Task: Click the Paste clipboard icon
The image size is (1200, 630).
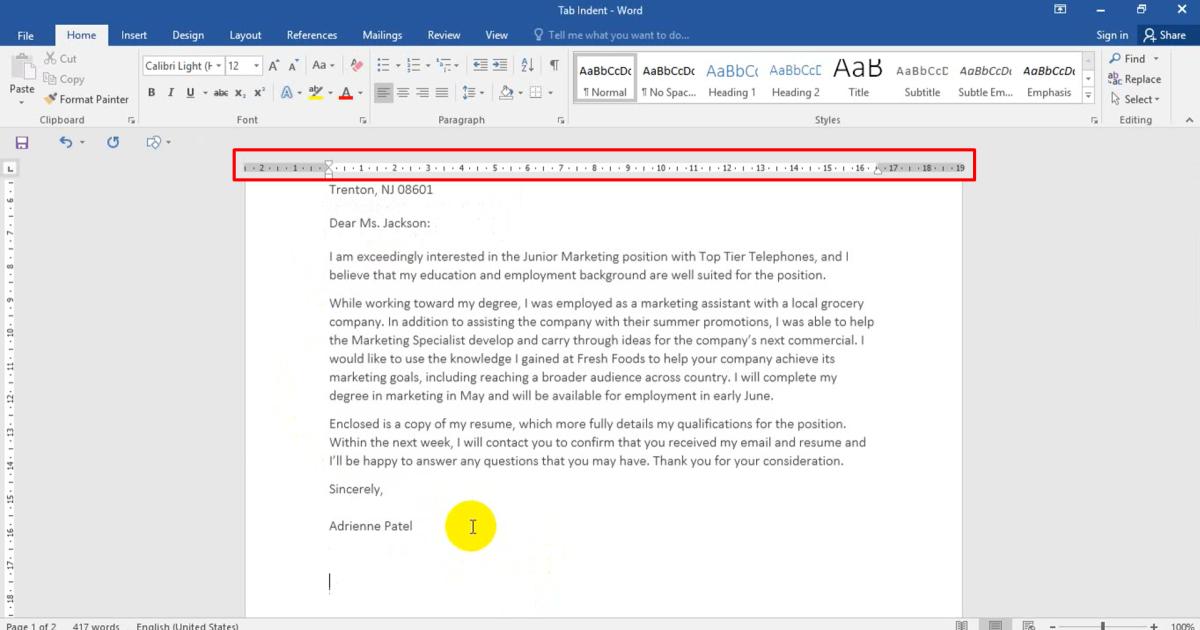Action: pos(22,68)
